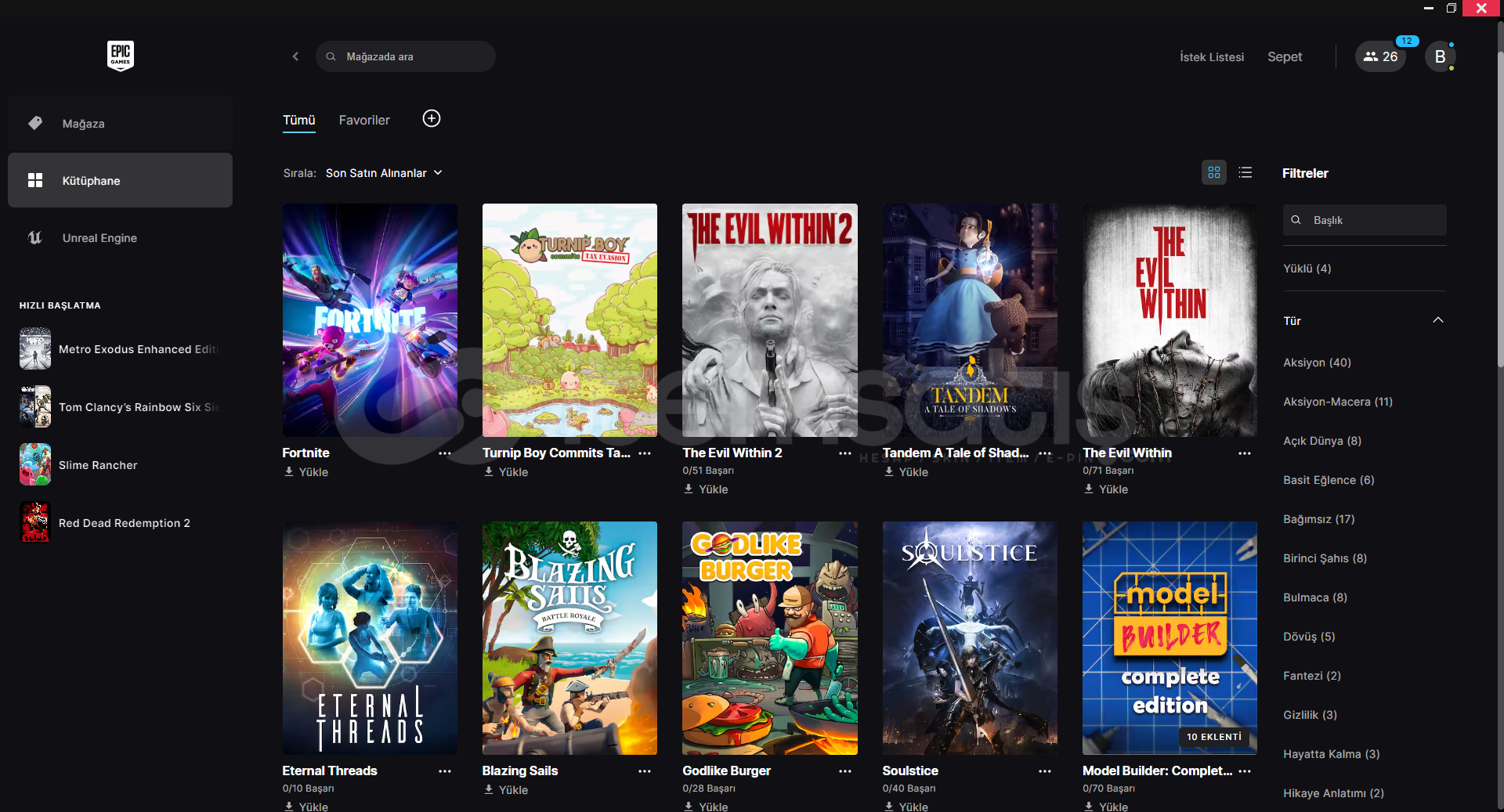This screenshot has width=1504, height=812.
Task: Filter by Yüklü (4)
Action: pyautogui.click(x=1307, y=269)
